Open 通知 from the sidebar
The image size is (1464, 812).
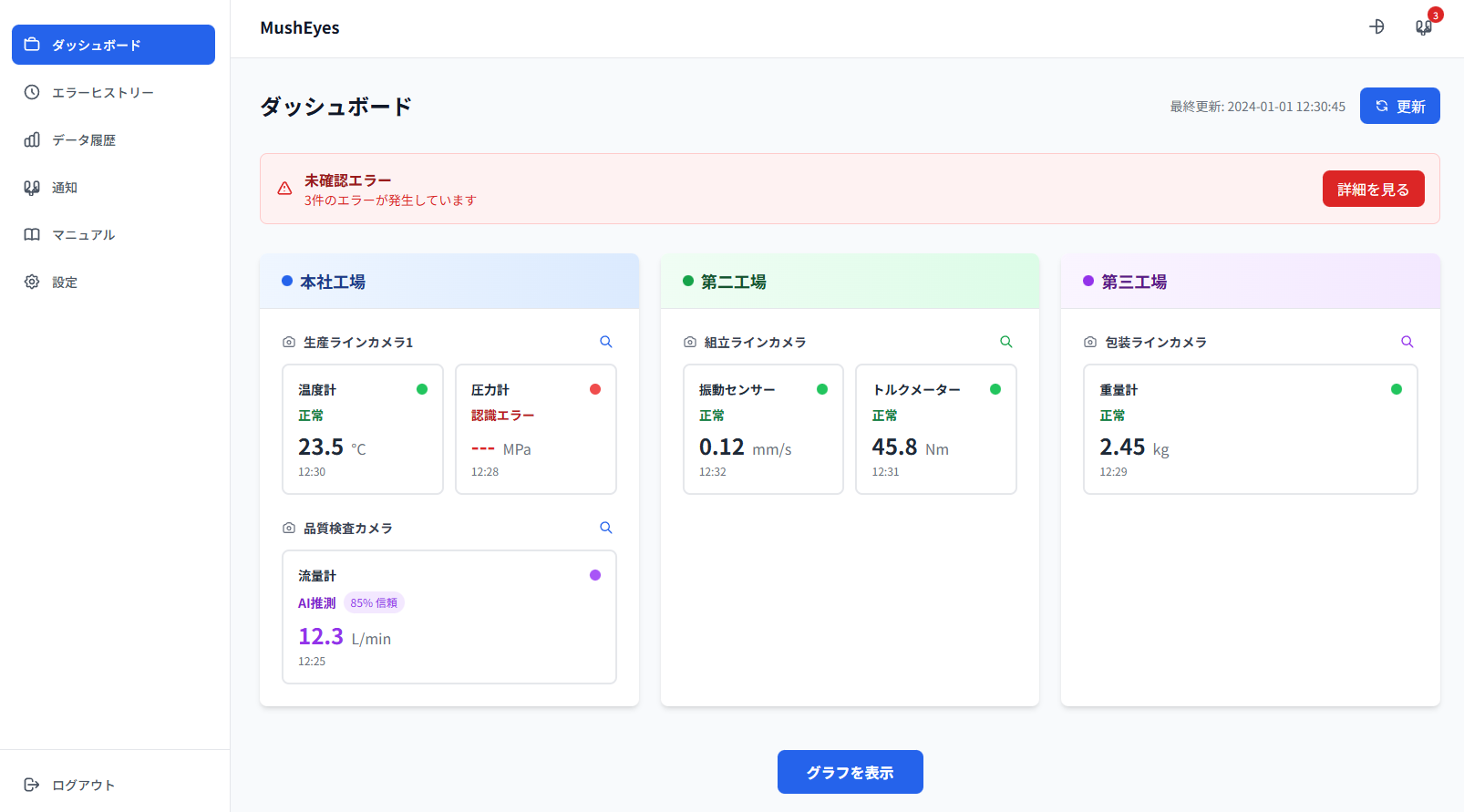pos(64,187)
